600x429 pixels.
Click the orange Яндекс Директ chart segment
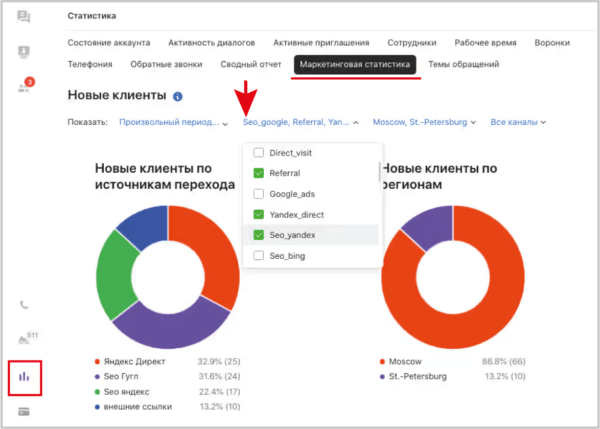pyautogui.click(x=214, y=249)
